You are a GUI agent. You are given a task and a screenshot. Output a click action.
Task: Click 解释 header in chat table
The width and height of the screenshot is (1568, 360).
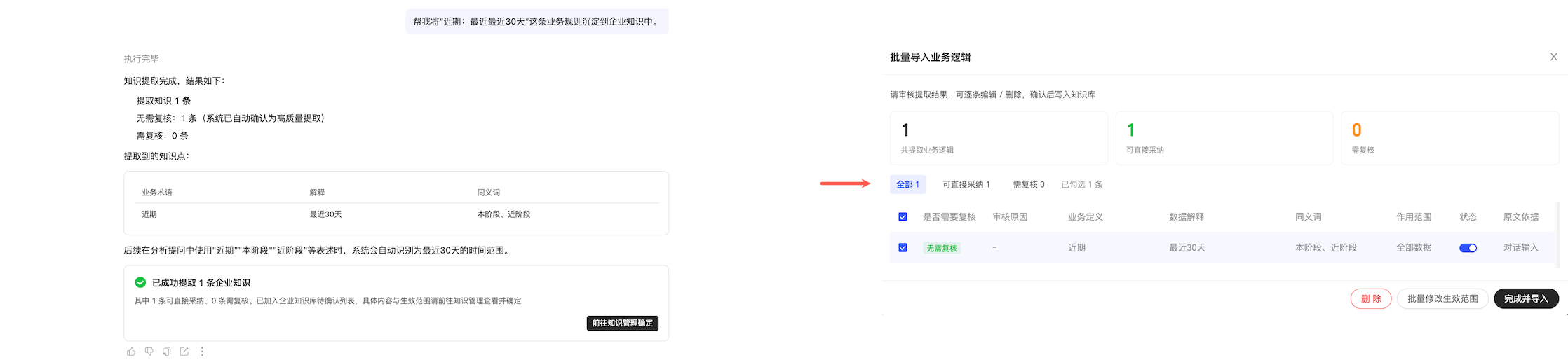tap(317, 193)
